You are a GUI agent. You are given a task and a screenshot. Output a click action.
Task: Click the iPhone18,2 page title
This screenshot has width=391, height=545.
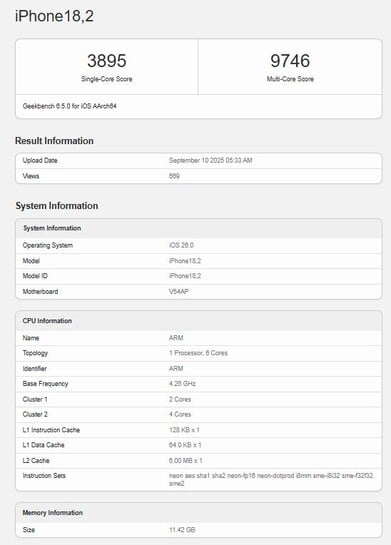pyautogui.click(x=54, y=16)
